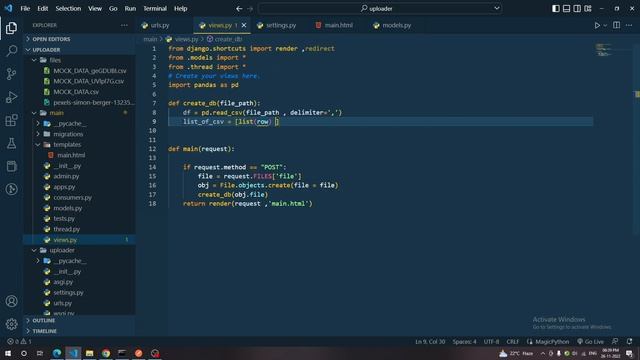640x360 pixels.
Task: Open the Accounts icon in activity bar
Action: [11, 301]
